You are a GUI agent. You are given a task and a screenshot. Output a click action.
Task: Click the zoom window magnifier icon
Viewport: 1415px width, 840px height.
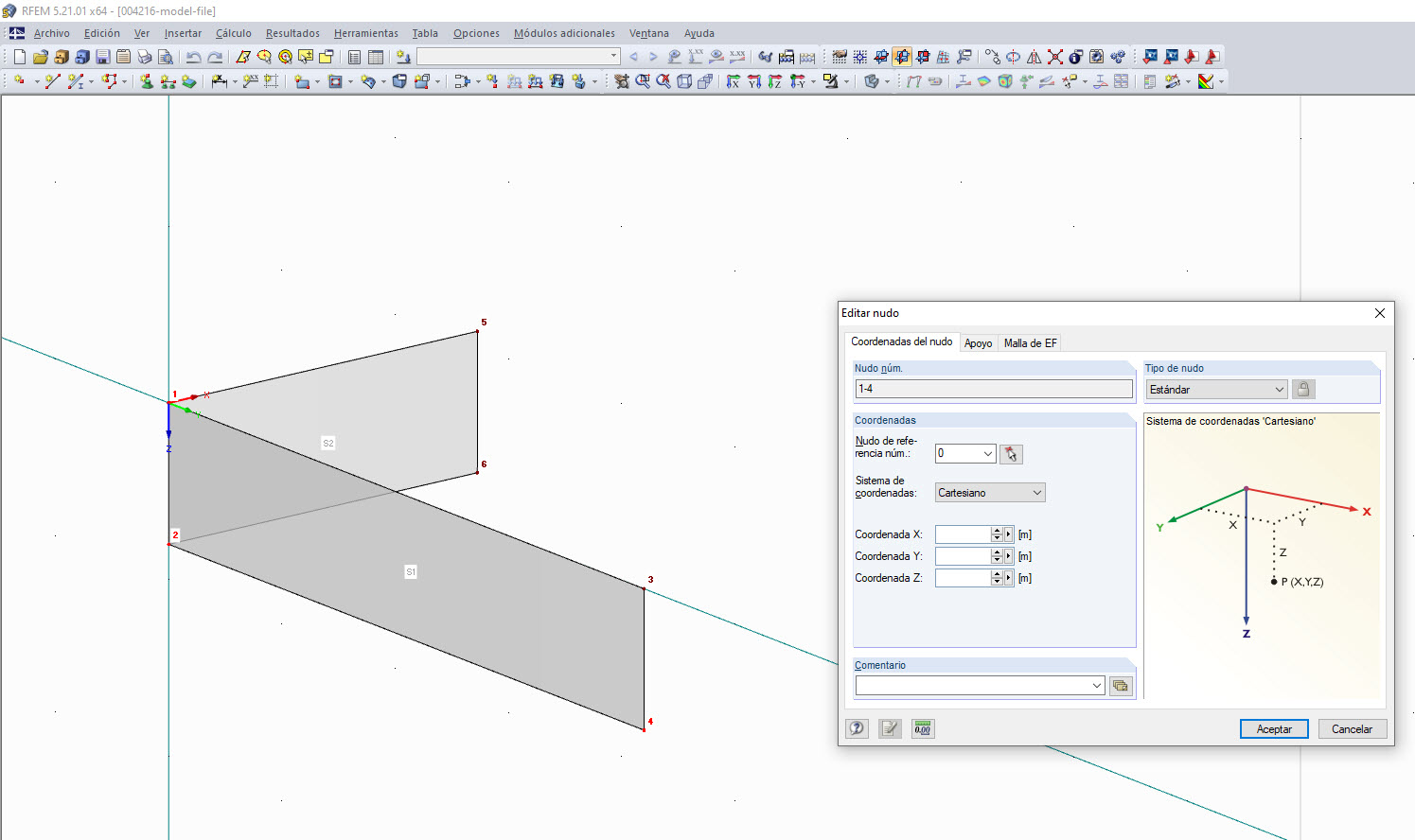[x=643, y=81]
